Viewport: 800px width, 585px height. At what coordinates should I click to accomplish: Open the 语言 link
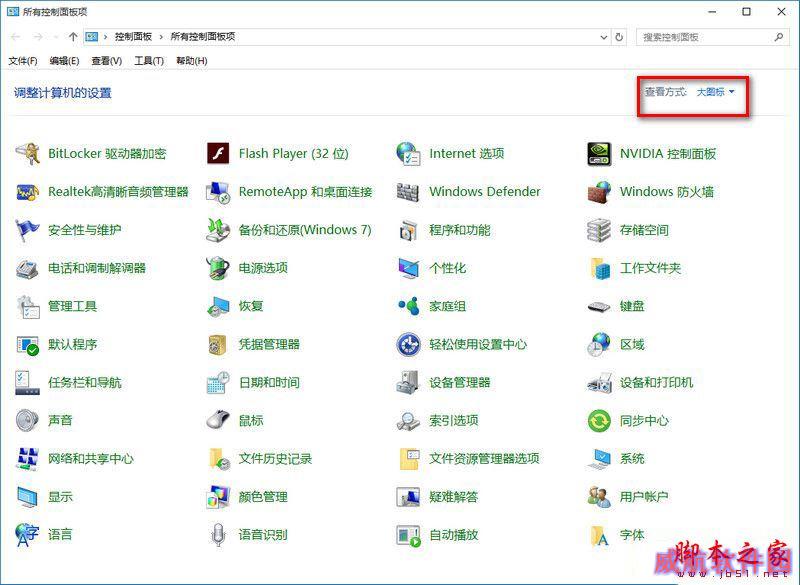pyautogui.click(x=60, y=535)
